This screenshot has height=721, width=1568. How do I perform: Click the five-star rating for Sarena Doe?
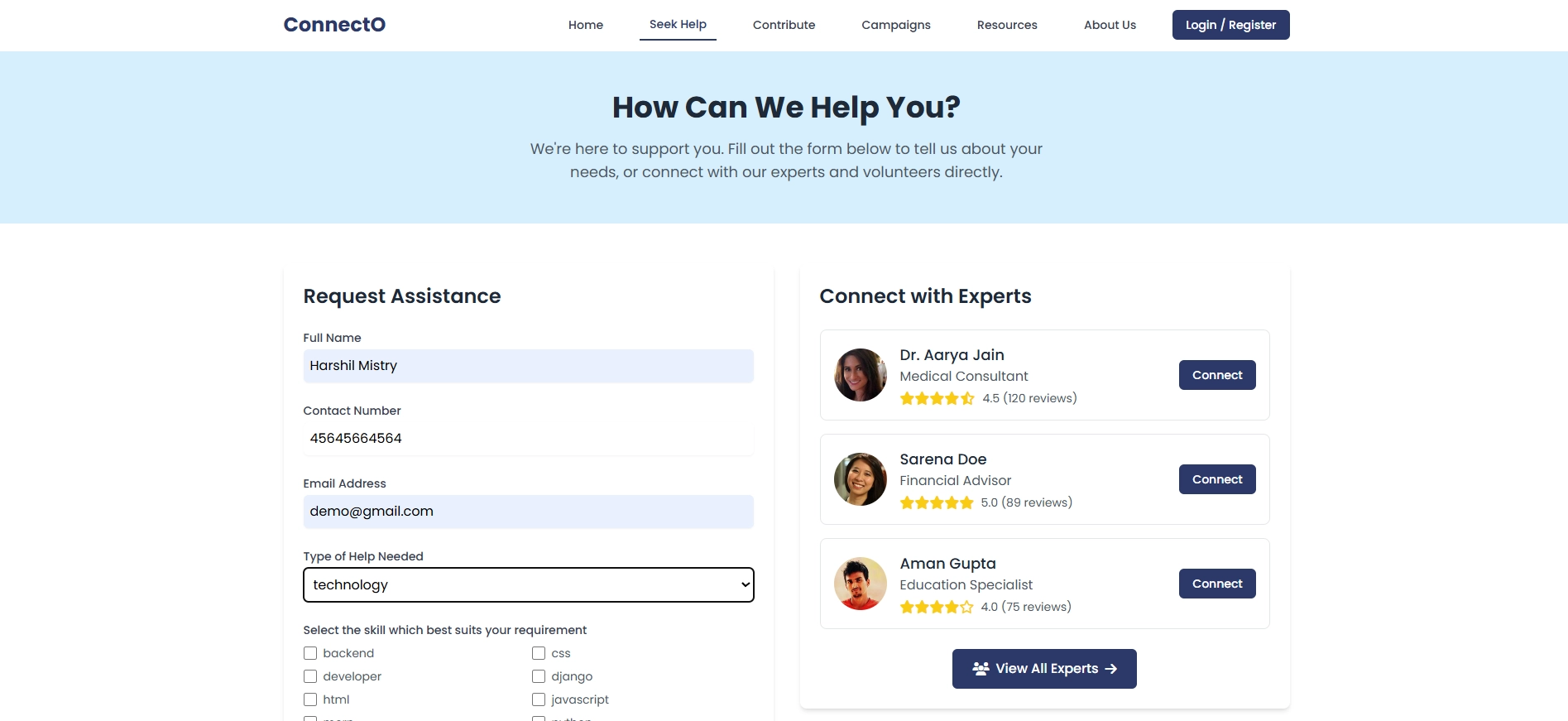tap(936, 503)
